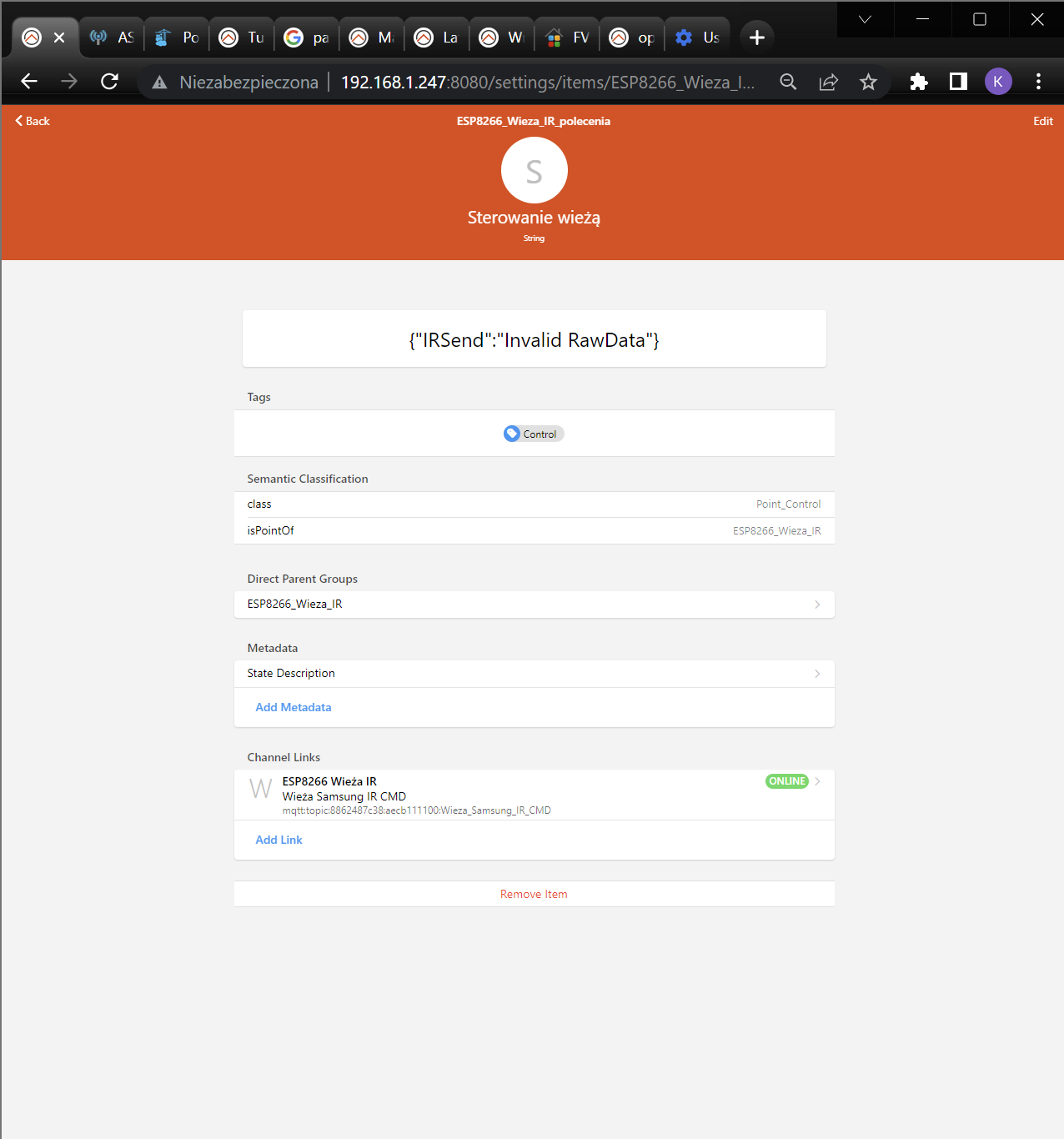The width and height of the screenshot is (1064, 1139).
Task: Click the Back arrow in header
Action: pyautogui.click(x=32, y=121)
